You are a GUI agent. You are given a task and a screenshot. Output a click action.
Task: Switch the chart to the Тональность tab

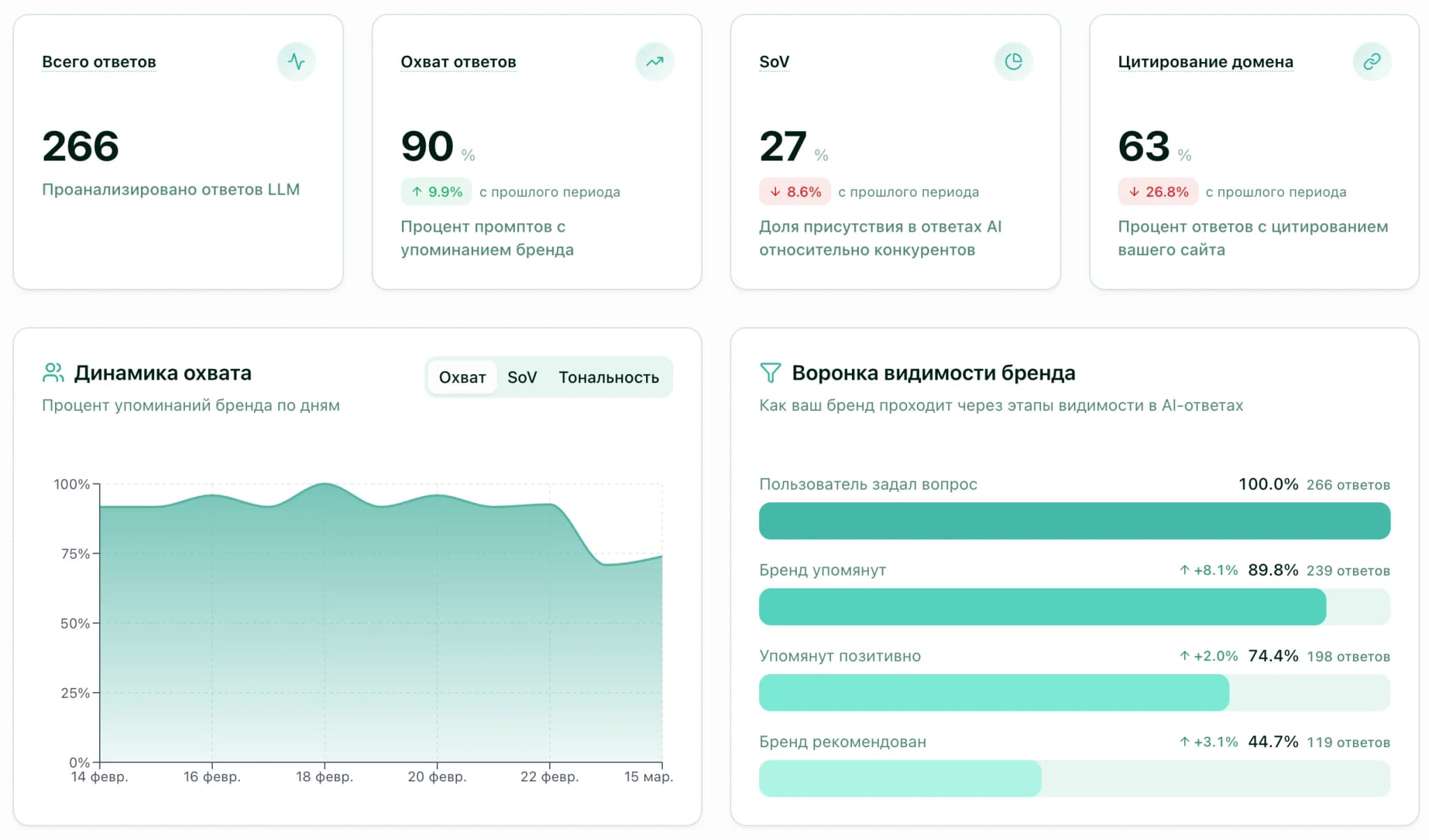tap(608, 377)
